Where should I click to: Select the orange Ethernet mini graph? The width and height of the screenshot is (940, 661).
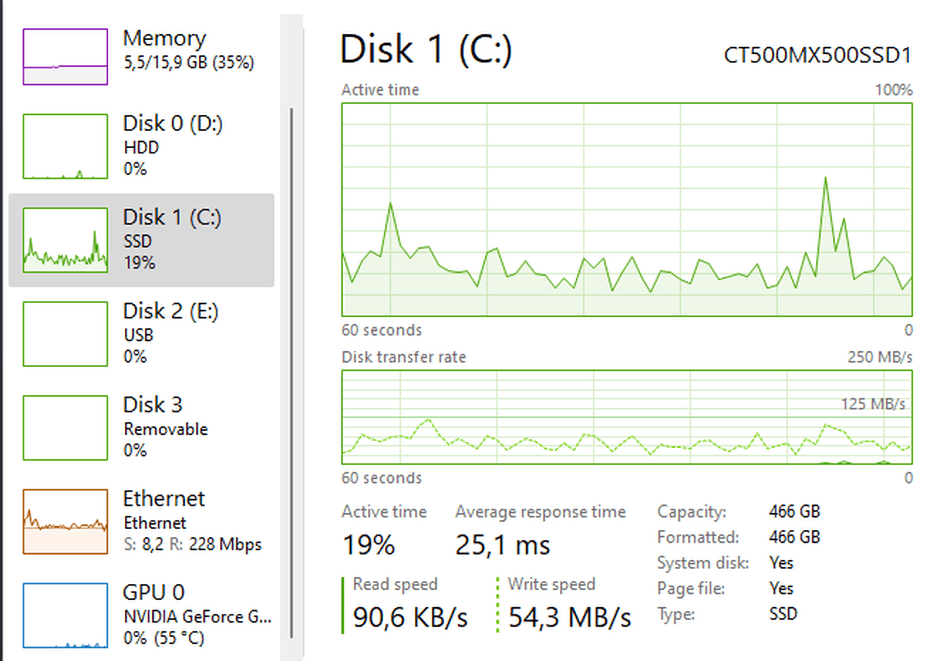tap(65, 521)
